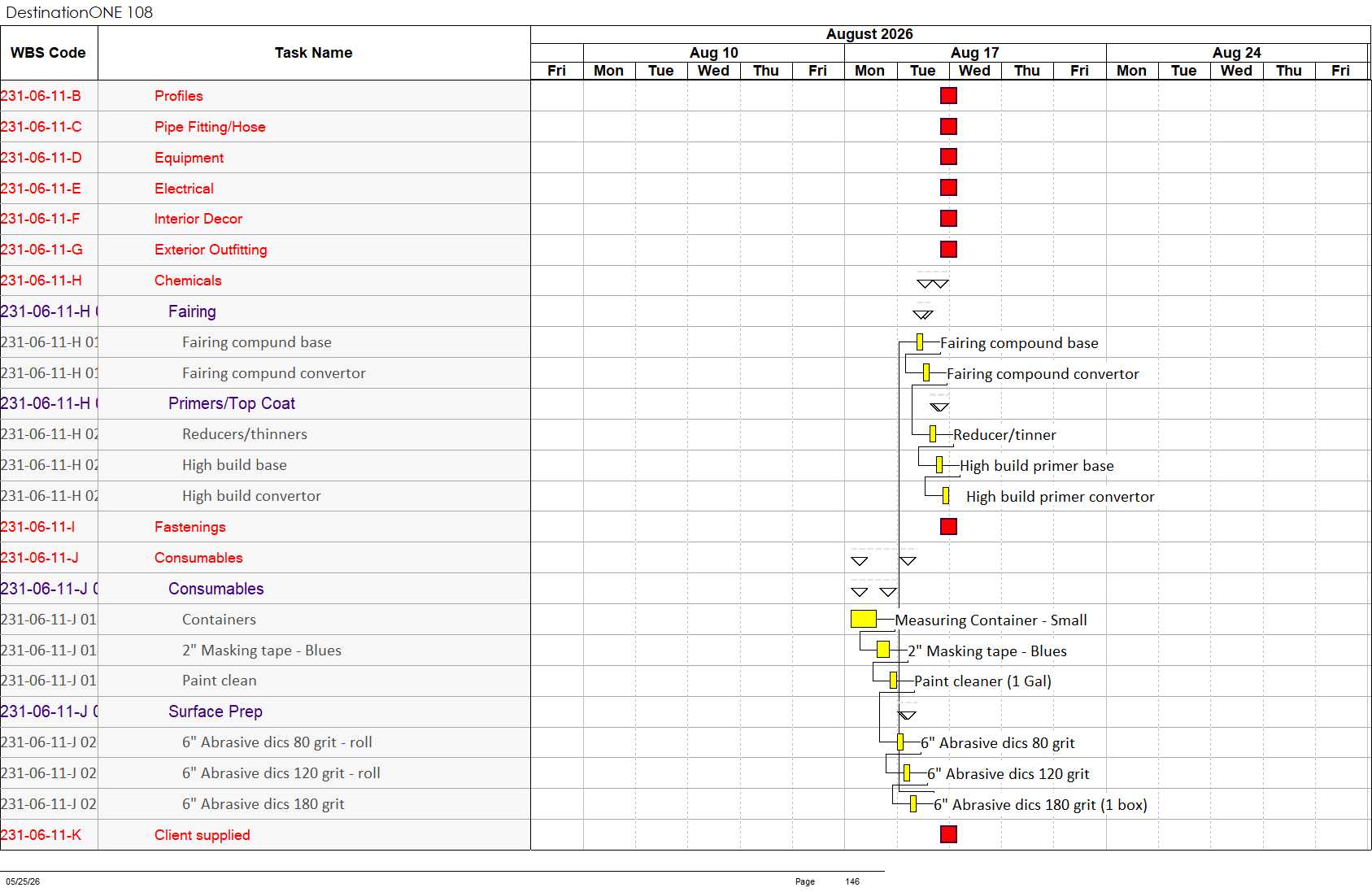Click the Task Name column header

[314, 53]
